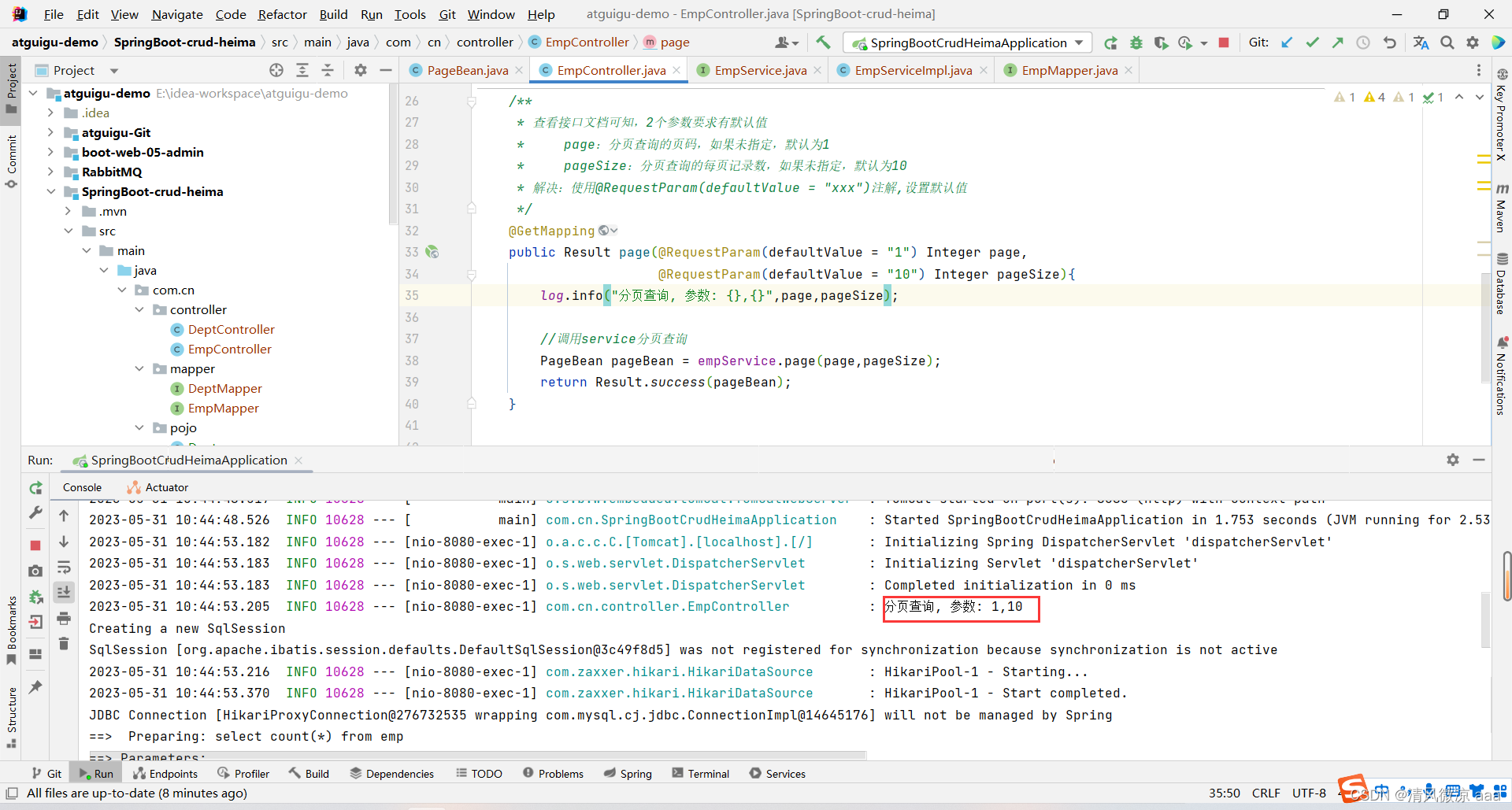The image size is (1512, 810).
Task: Collapse the mapper package
Action: tap(139, 368)
